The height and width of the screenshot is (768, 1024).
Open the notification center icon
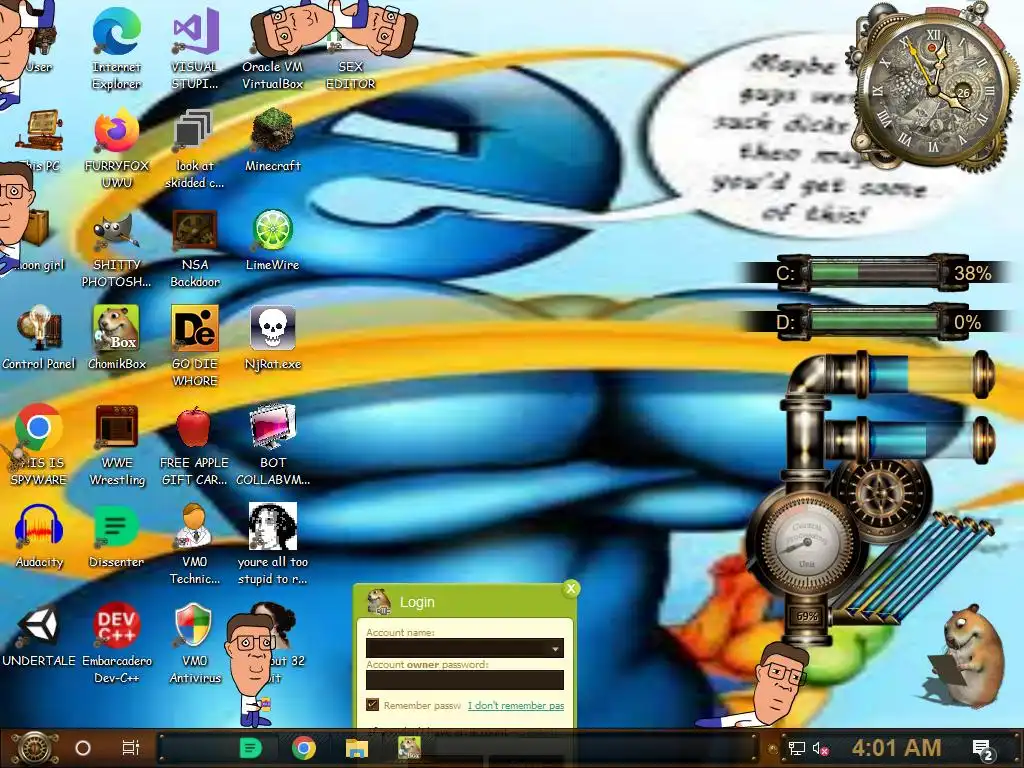pos(983,749)
